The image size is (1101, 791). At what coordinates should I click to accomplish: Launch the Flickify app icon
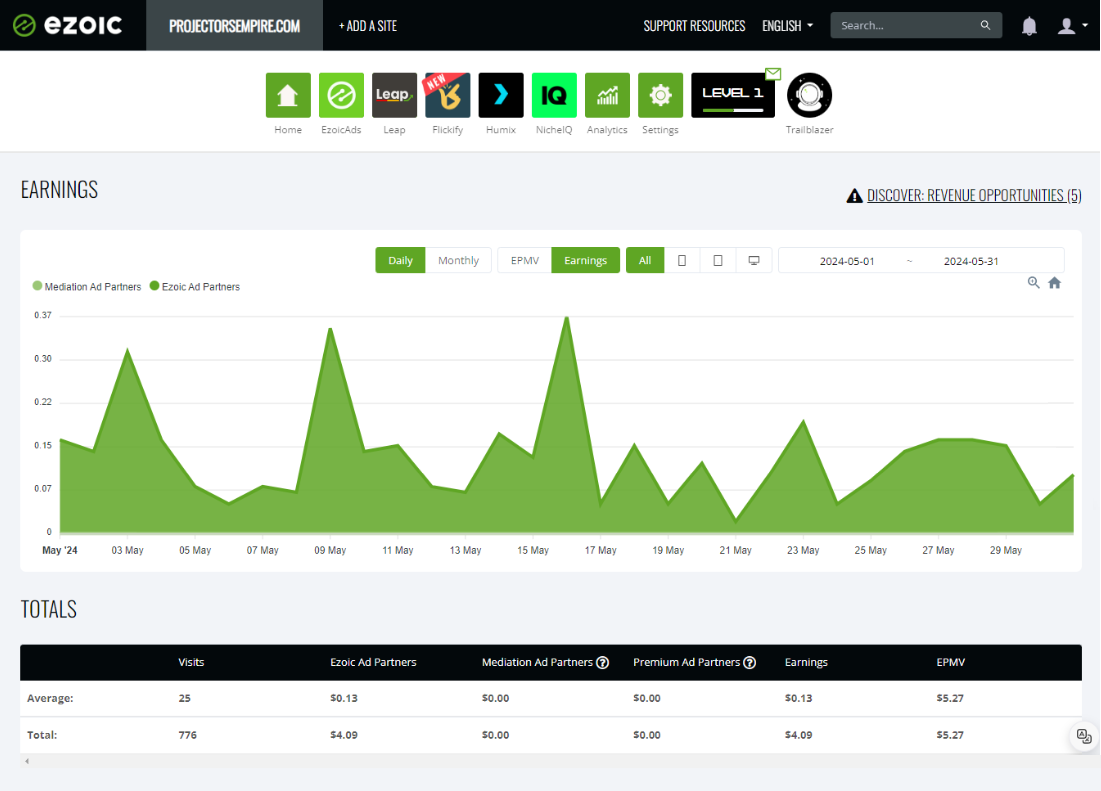click(x=447, y=95)
